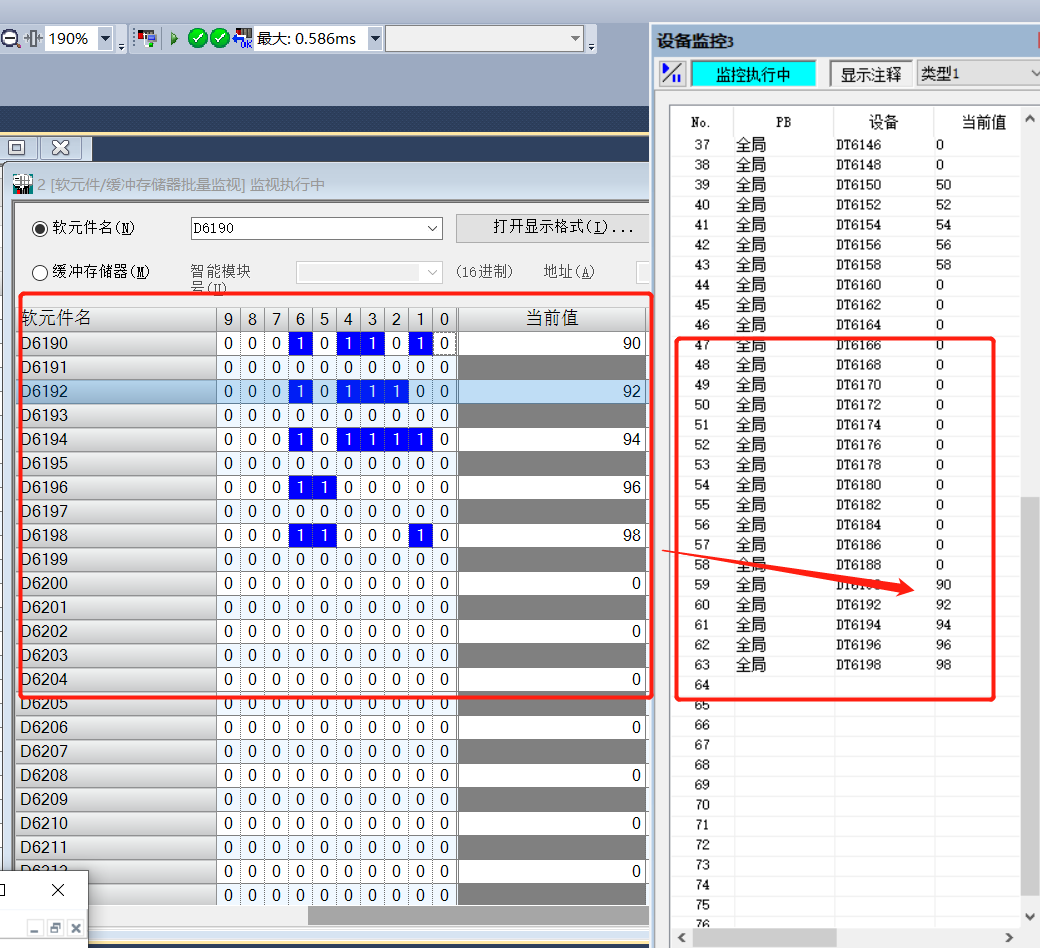The height and width of the screenshot is (948, 1040).
Task: Click the 显示注释 button
Action: point(870,74)
